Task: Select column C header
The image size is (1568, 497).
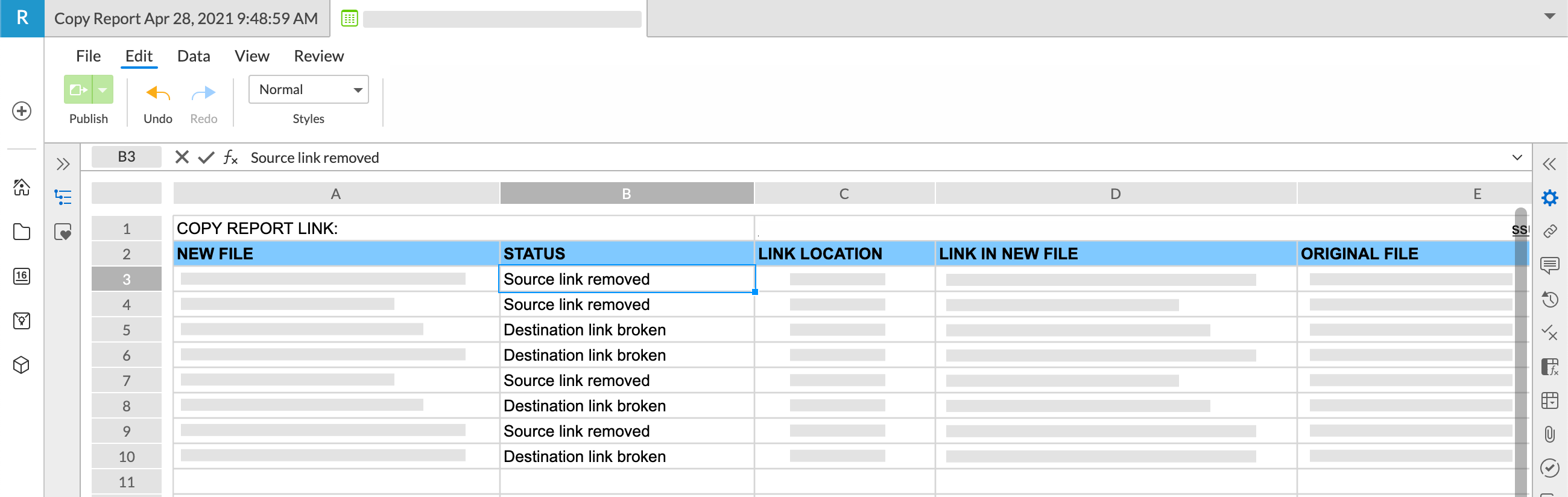Action: [844, 194]
